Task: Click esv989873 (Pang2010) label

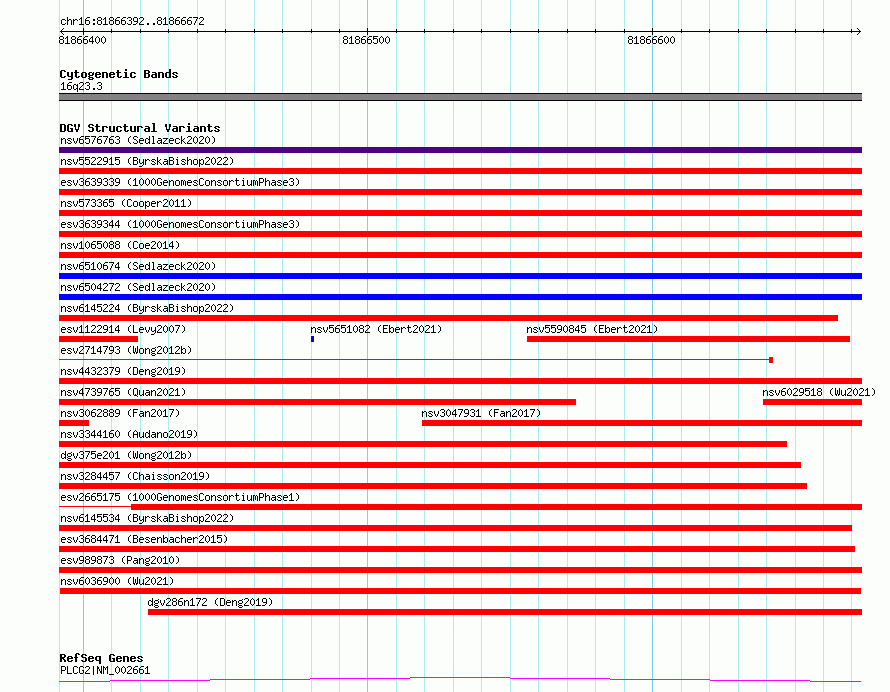Action: click(120, 560)
